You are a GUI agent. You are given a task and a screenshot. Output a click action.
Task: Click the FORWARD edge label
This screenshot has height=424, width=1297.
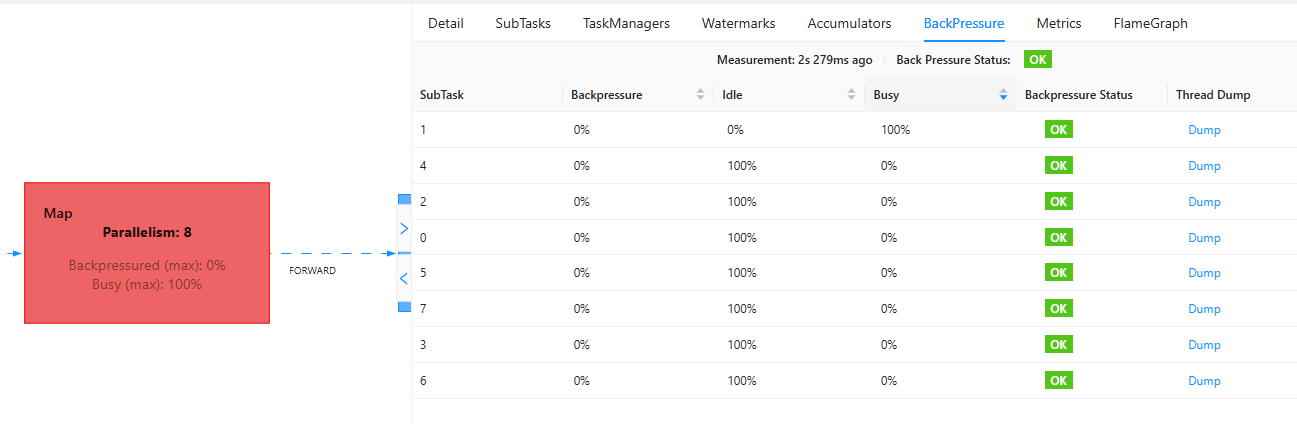pyautogui.click(x=312, y=271)
